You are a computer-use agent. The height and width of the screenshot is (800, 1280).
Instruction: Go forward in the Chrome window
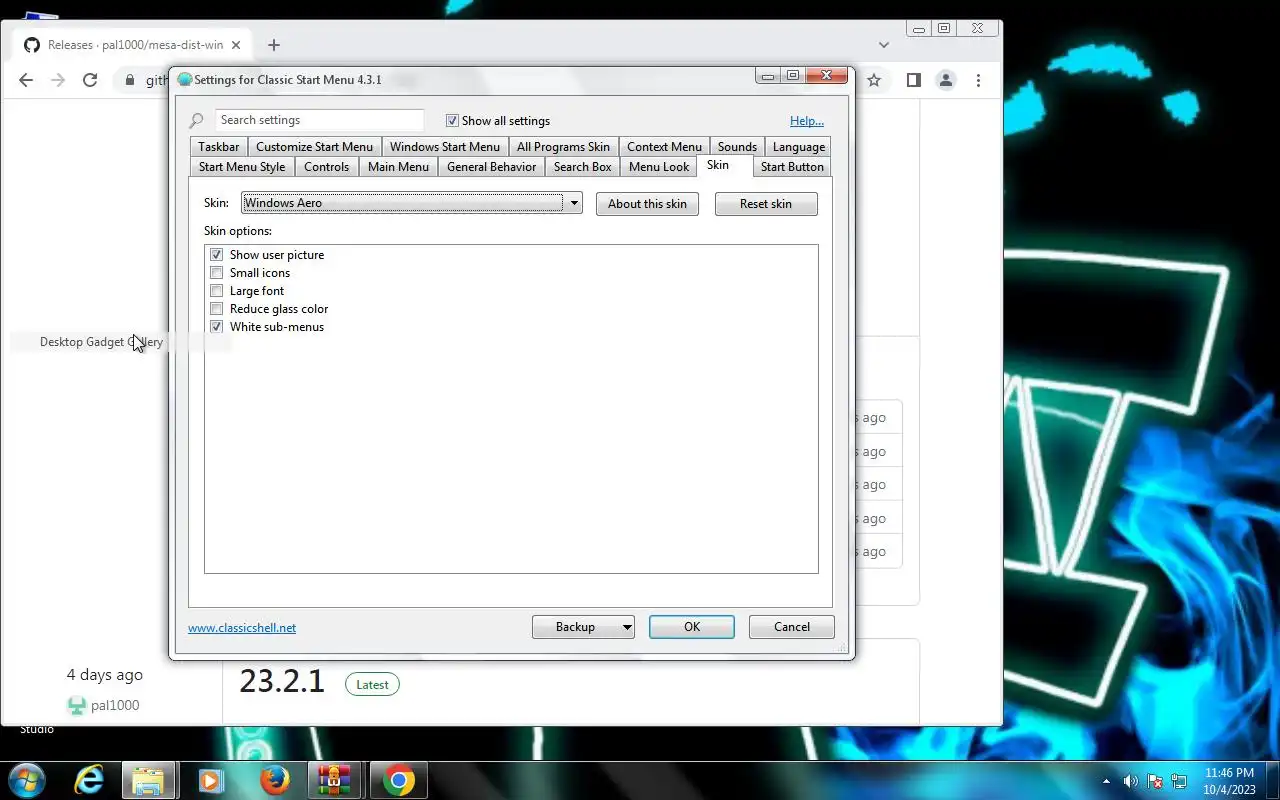tap(58, 80)
